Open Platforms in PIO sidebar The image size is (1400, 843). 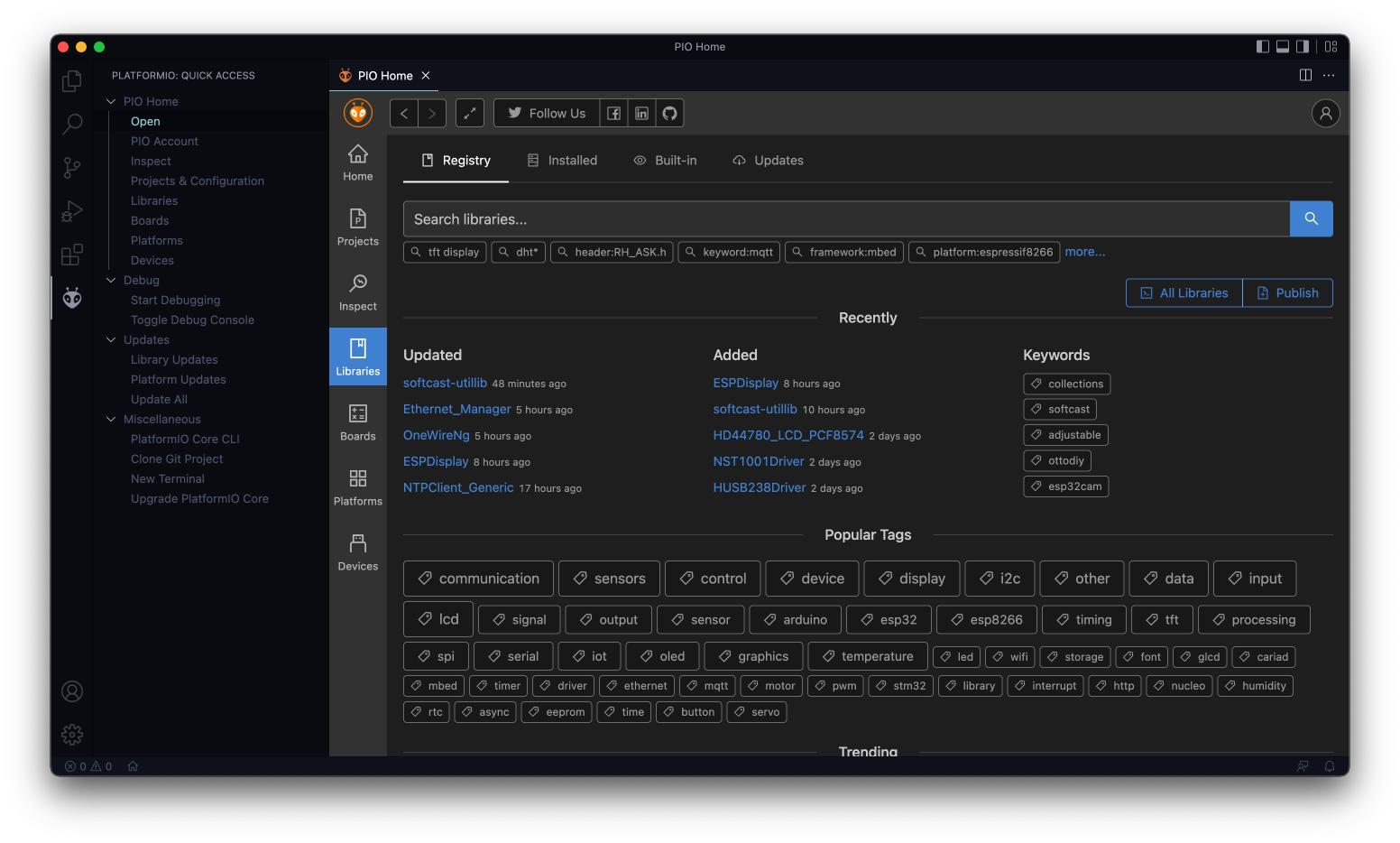[358, 487]
